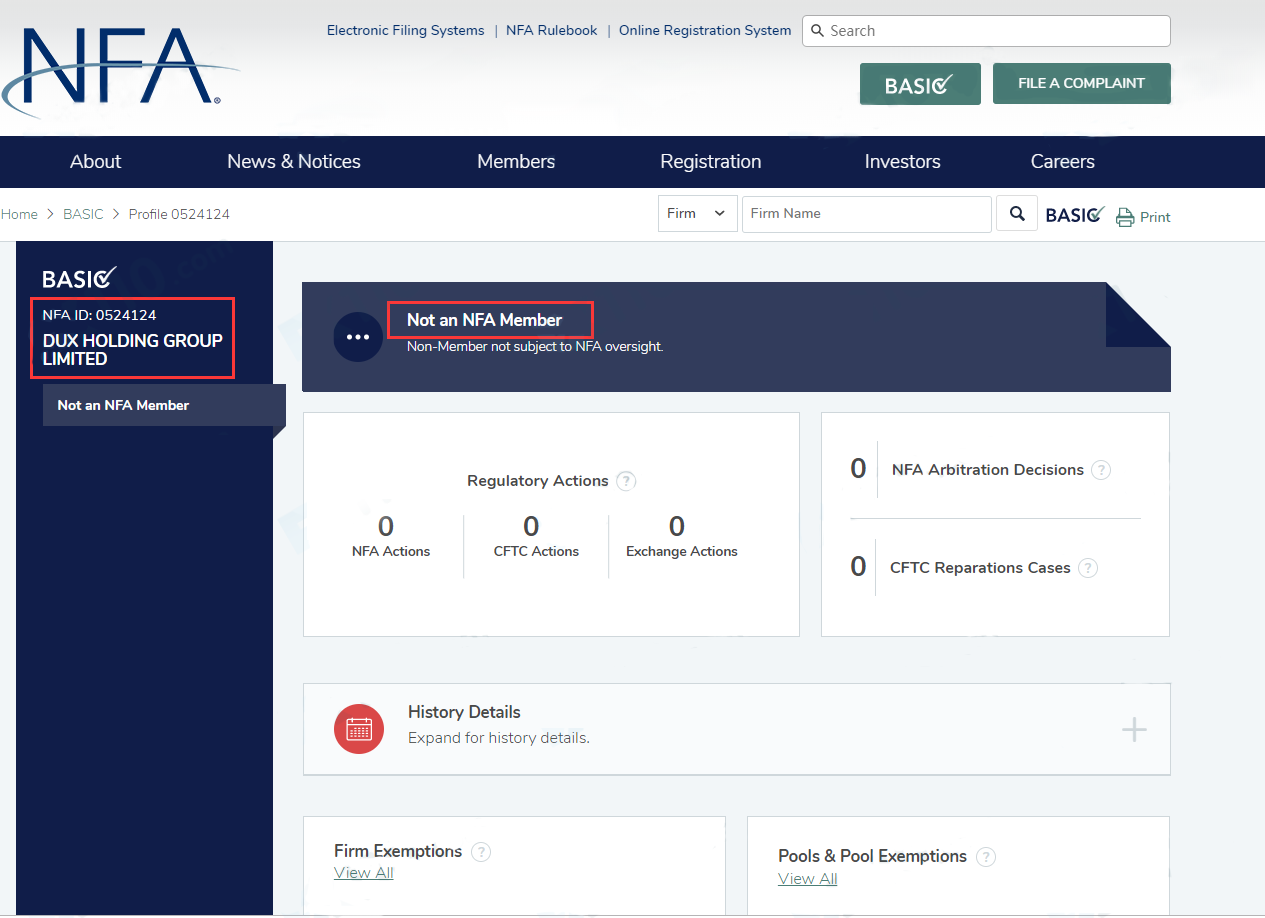Click help icon beside NFA Arbitration Decisions
Screen dimensions: 1265x918
coord(1101,470)
